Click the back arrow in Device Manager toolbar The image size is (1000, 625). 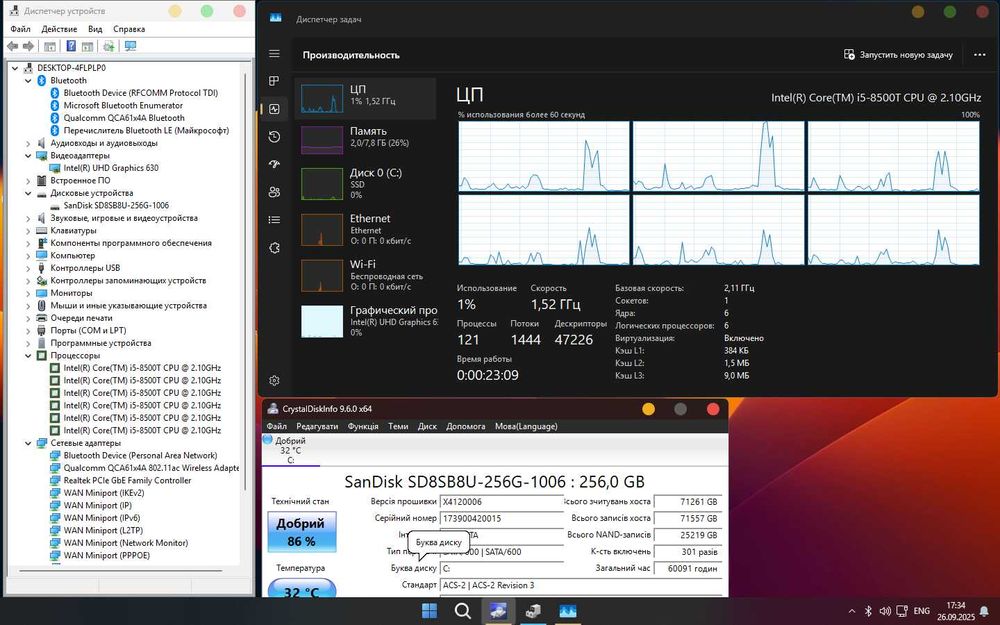coord(12,46)
